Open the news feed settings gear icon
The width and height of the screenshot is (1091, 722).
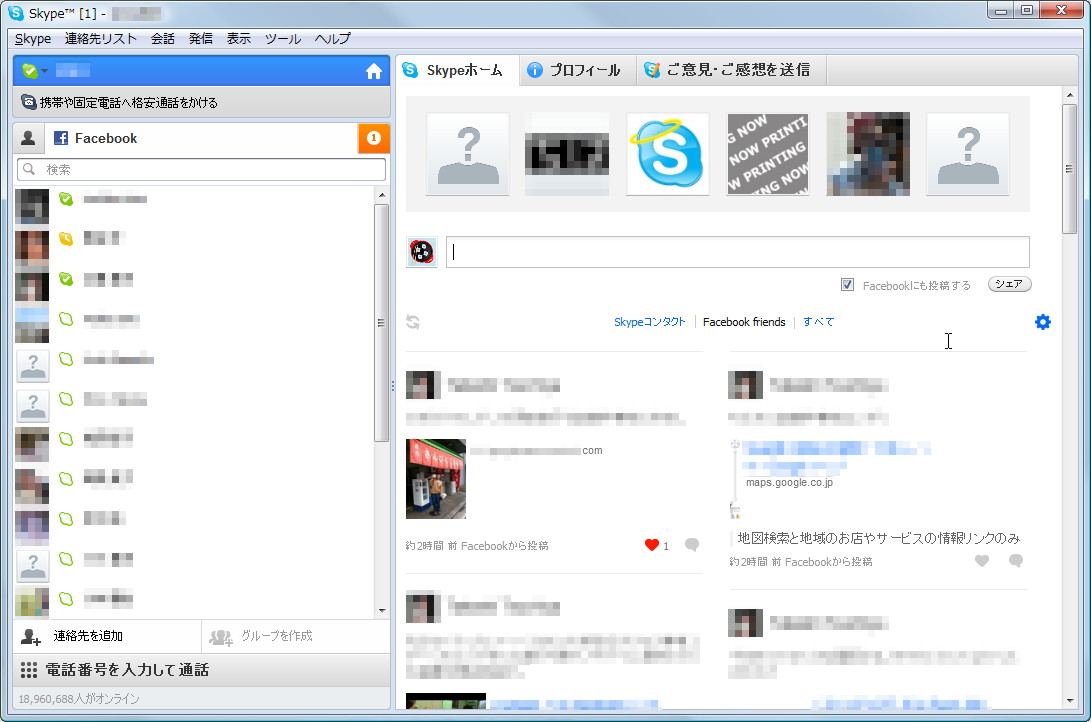click(x=1043, y=321)
